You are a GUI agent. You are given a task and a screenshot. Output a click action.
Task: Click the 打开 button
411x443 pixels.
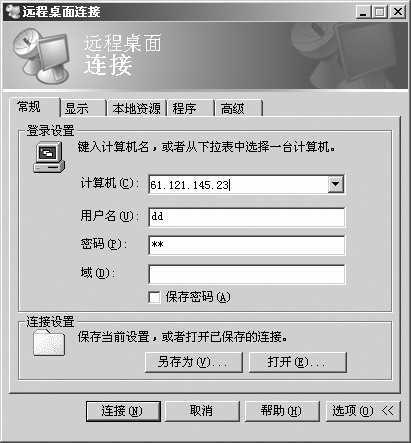coord(298,362)
